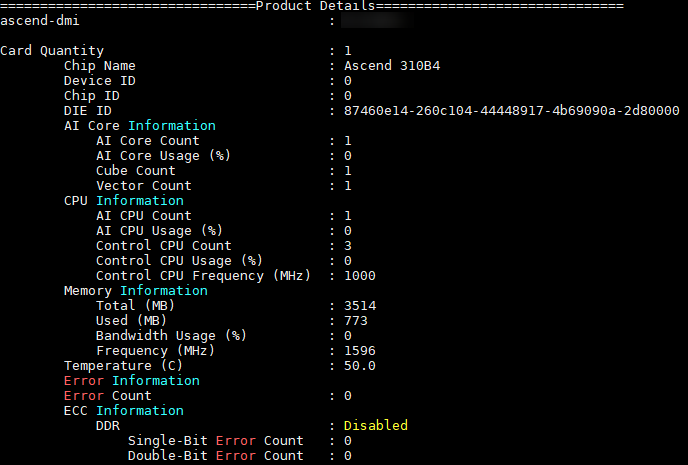Click the 'AI Core Count' row label

click(x=147, y=141)
